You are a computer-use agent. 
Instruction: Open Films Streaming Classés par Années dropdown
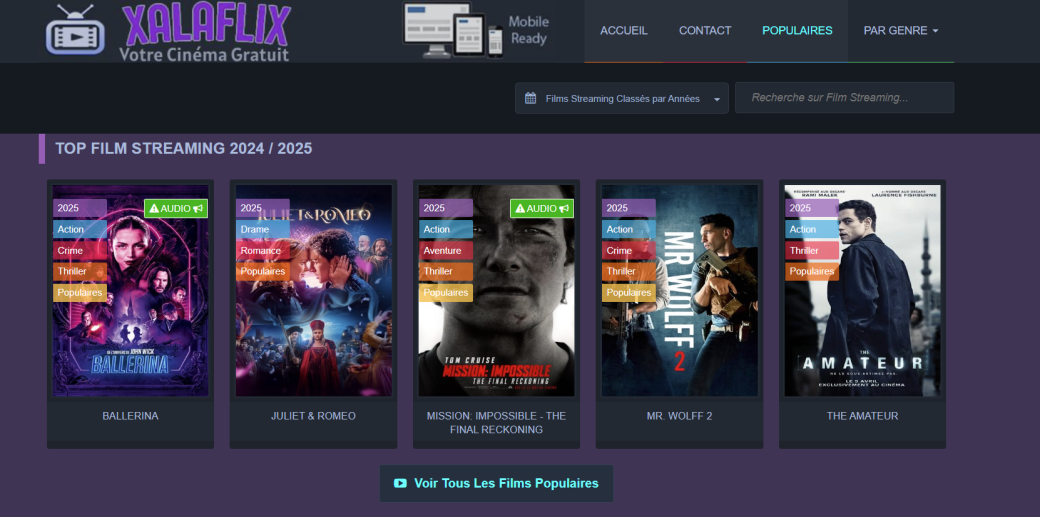click(x=622, y=98)
